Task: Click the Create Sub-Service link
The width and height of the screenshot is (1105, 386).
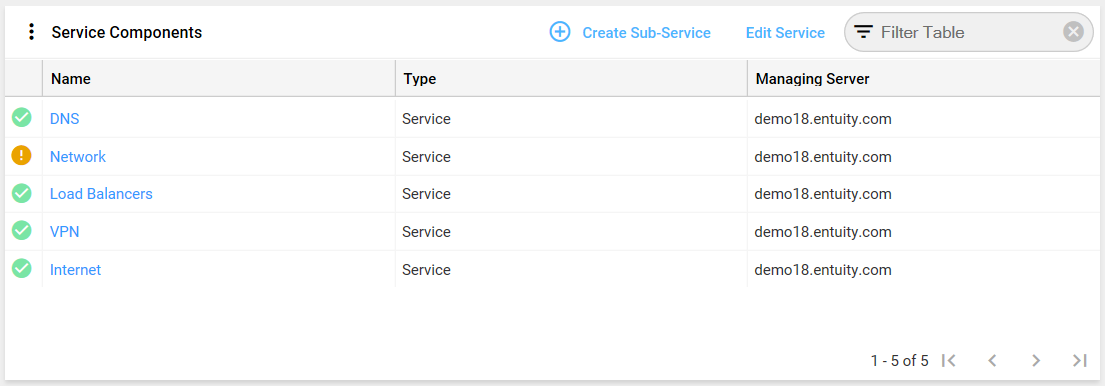Action: pyautogui.click(x=646, y=33)
